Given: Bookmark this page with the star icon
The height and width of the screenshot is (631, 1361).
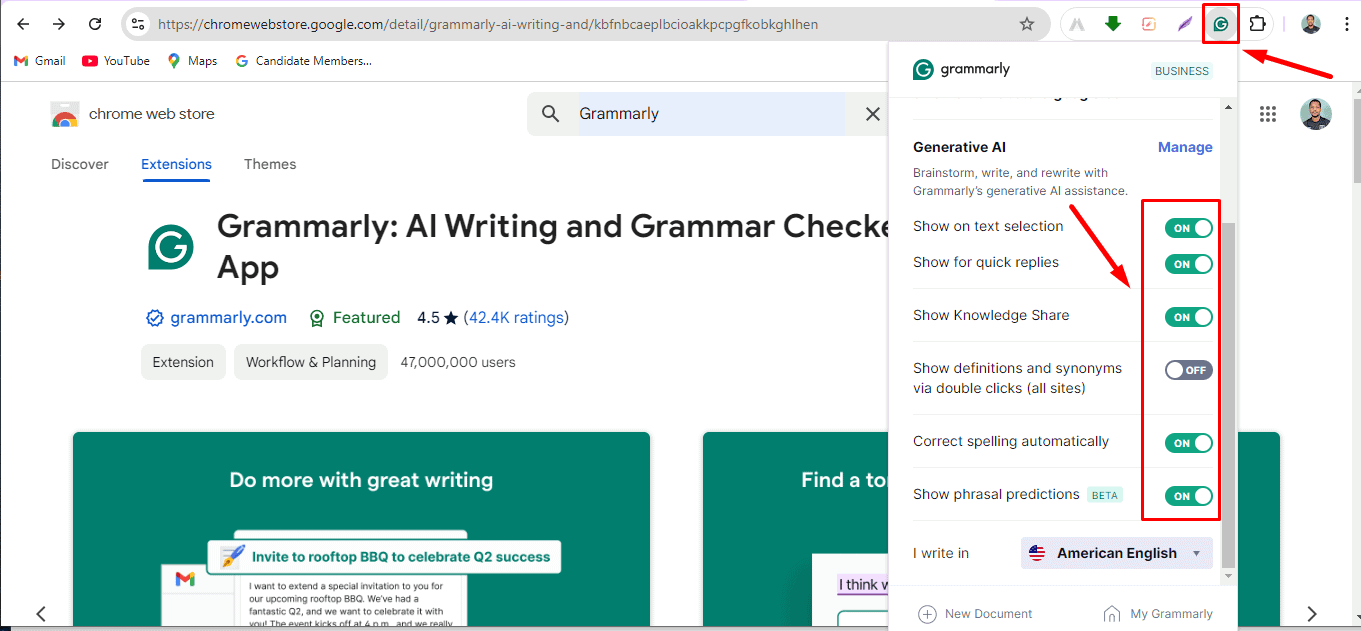Looking at the screenshot, I should point(1027,24).
